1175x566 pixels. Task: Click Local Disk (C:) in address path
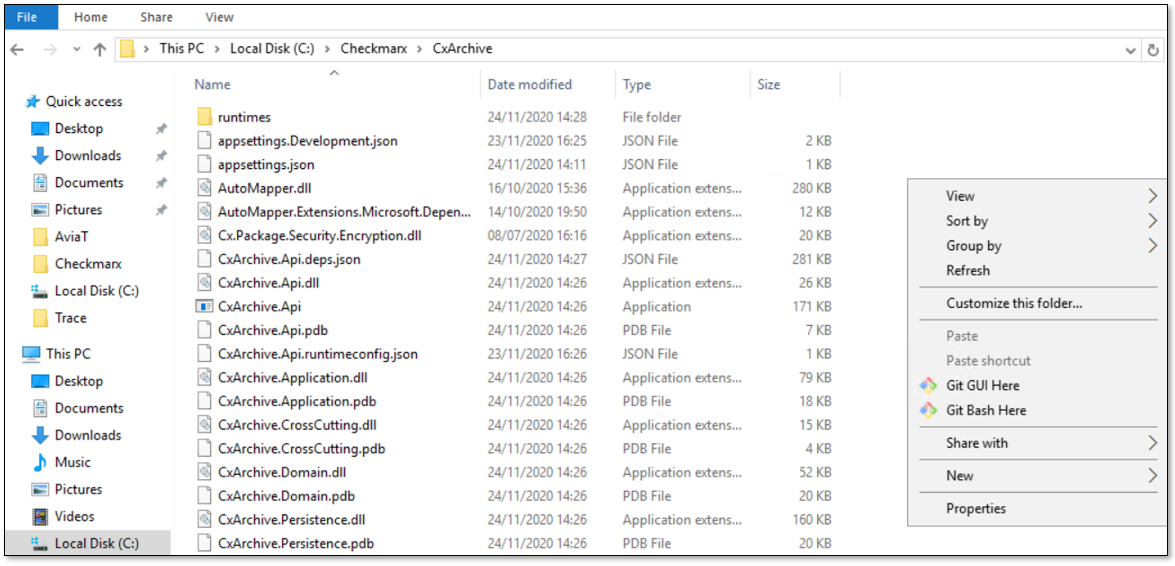tap(273, 49)
